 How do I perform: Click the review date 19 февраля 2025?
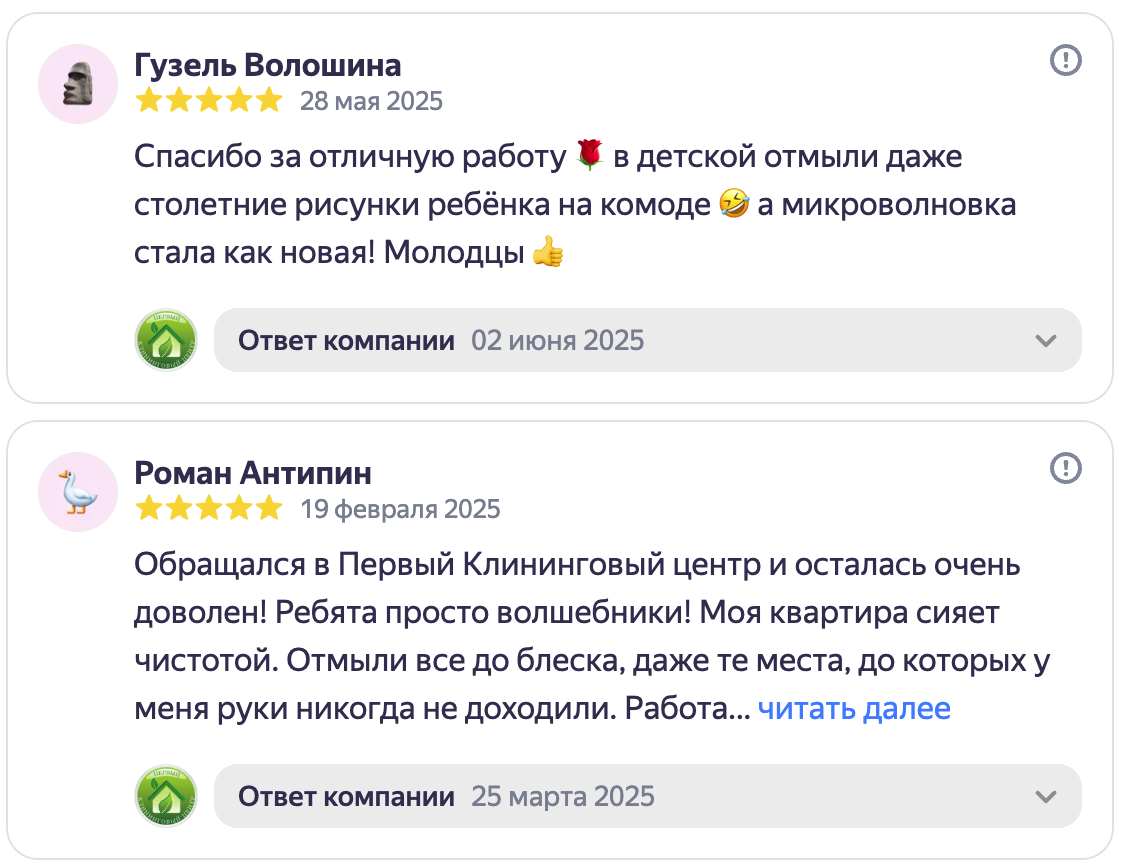pyautogui.click(x=400, y=509)
